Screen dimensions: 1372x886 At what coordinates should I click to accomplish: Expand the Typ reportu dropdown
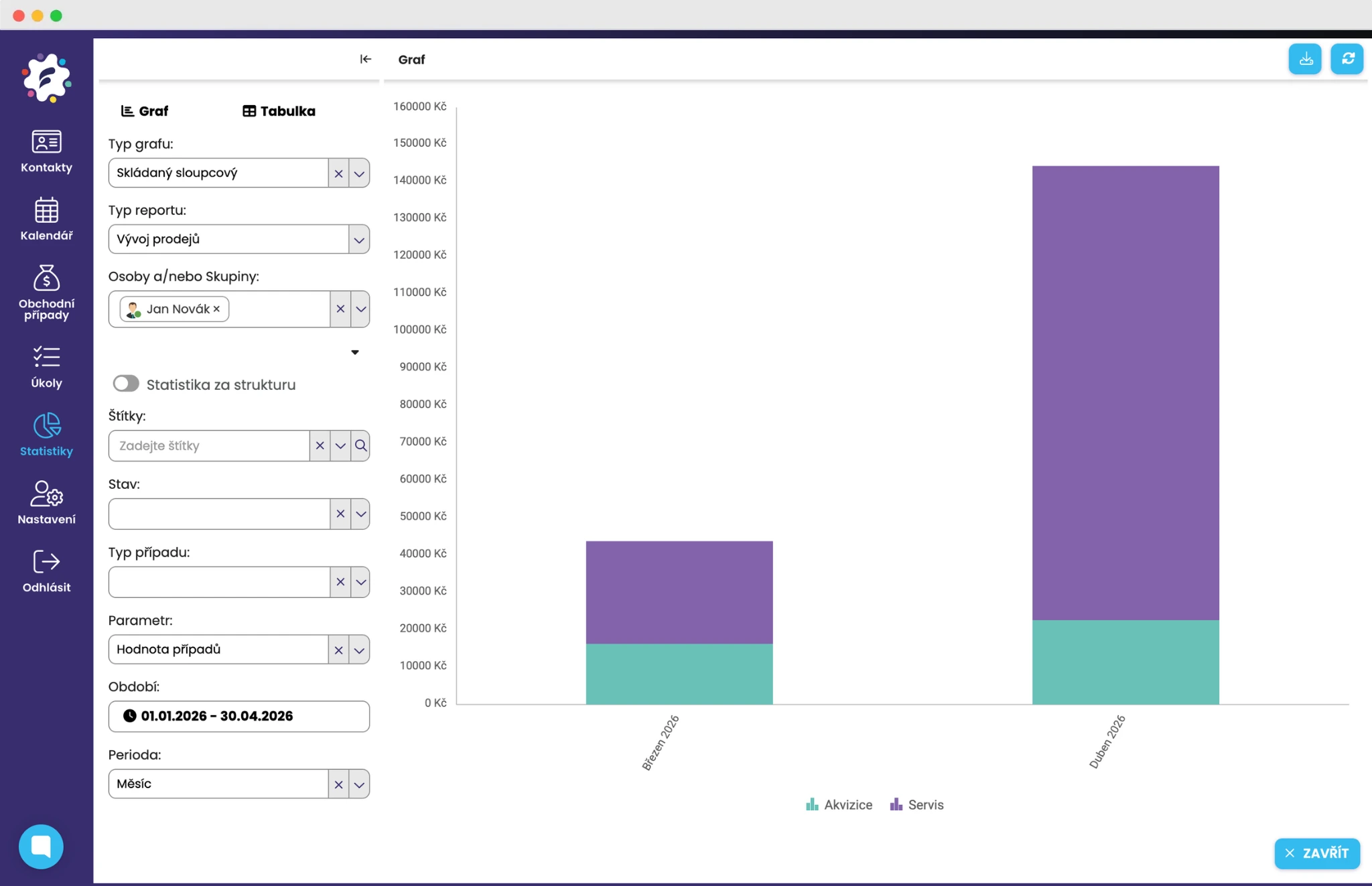359,240
